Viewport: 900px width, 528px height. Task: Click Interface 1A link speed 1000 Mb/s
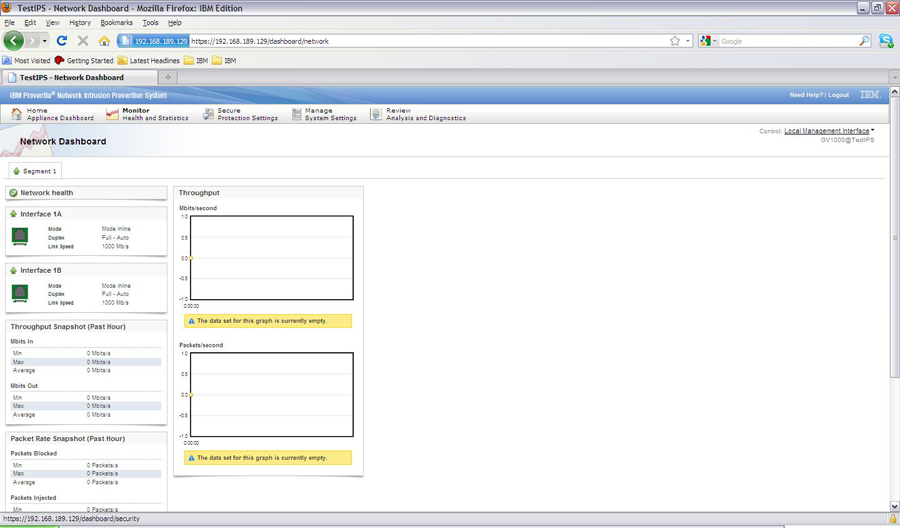(x=115, y=246)
